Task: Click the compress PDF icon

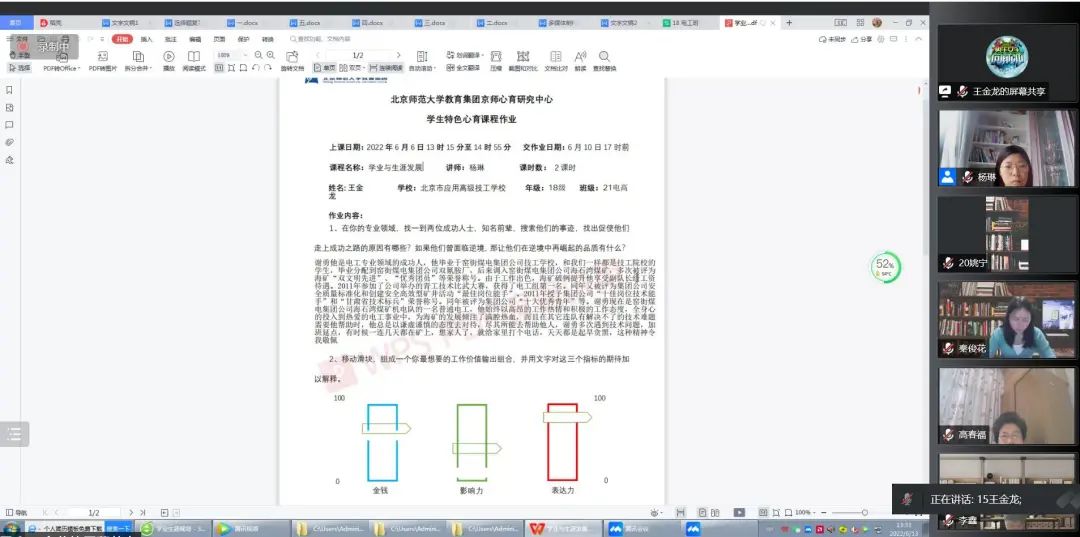Action: pos(496,56)
